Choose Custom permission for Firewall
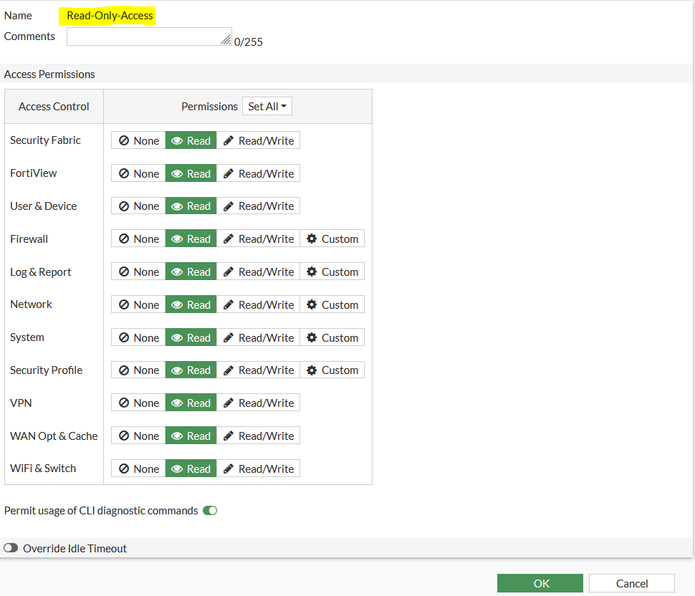Image resolution: width=695 pixels, height=596 pixels. tap(332, 238)
